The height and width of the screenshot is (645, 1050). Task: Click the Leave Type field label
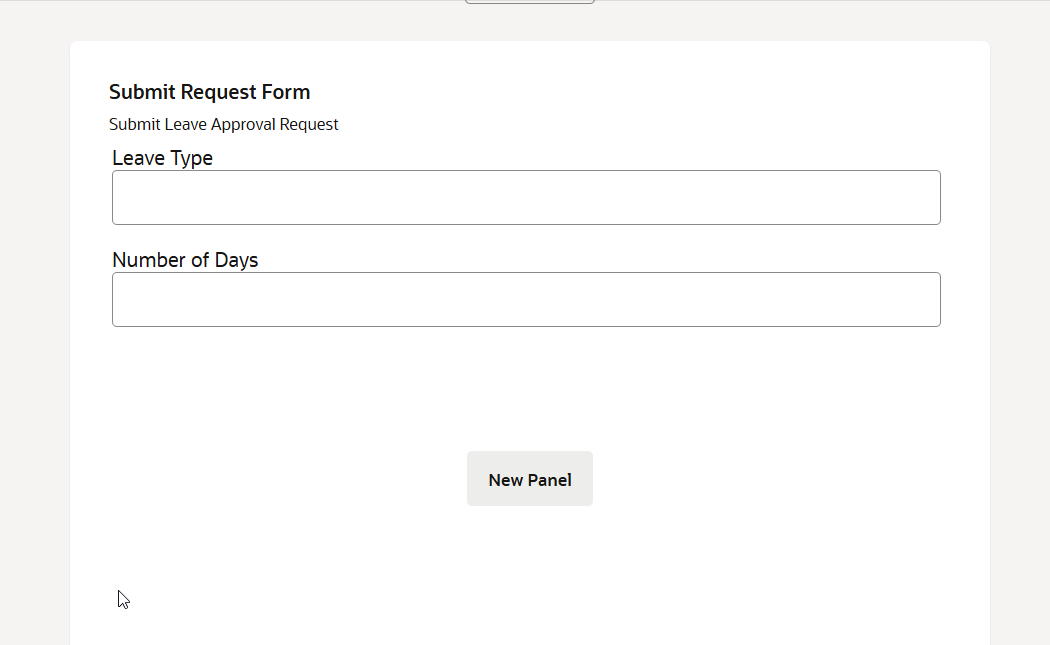coord(162,158)
